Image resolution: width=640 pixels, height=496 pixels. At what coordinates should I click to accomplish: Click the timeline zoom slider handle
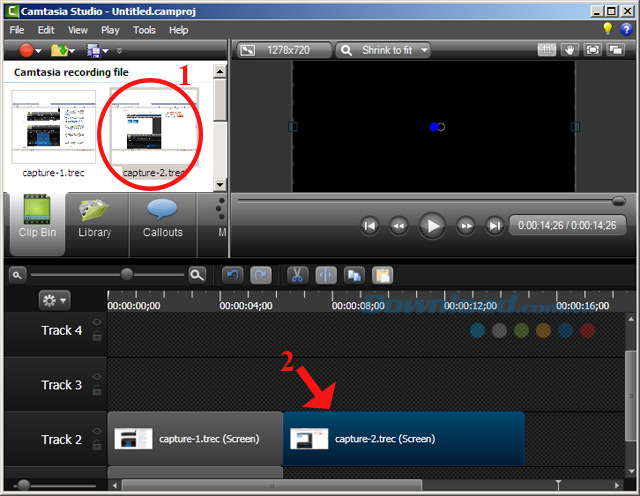click(127, 274)
